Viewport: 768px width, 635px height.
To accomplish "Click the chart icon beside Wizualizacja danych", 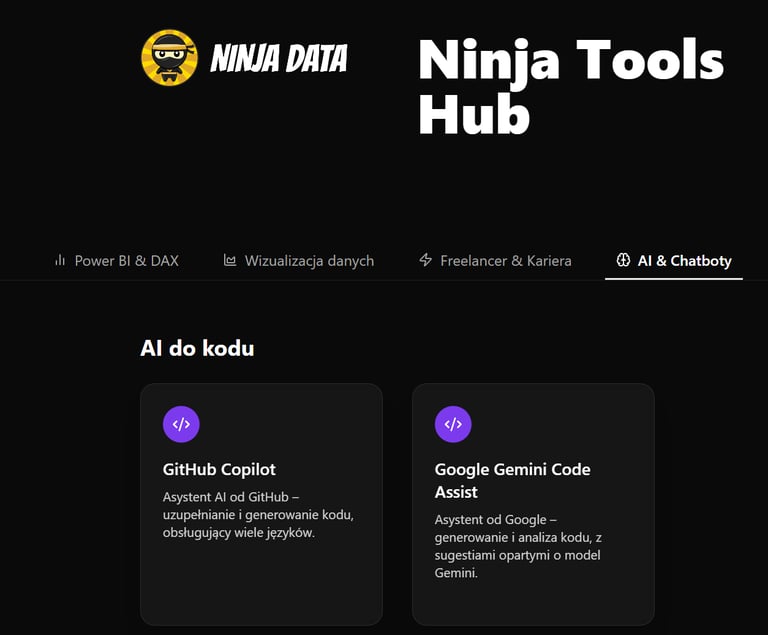I will pos(230,260).
